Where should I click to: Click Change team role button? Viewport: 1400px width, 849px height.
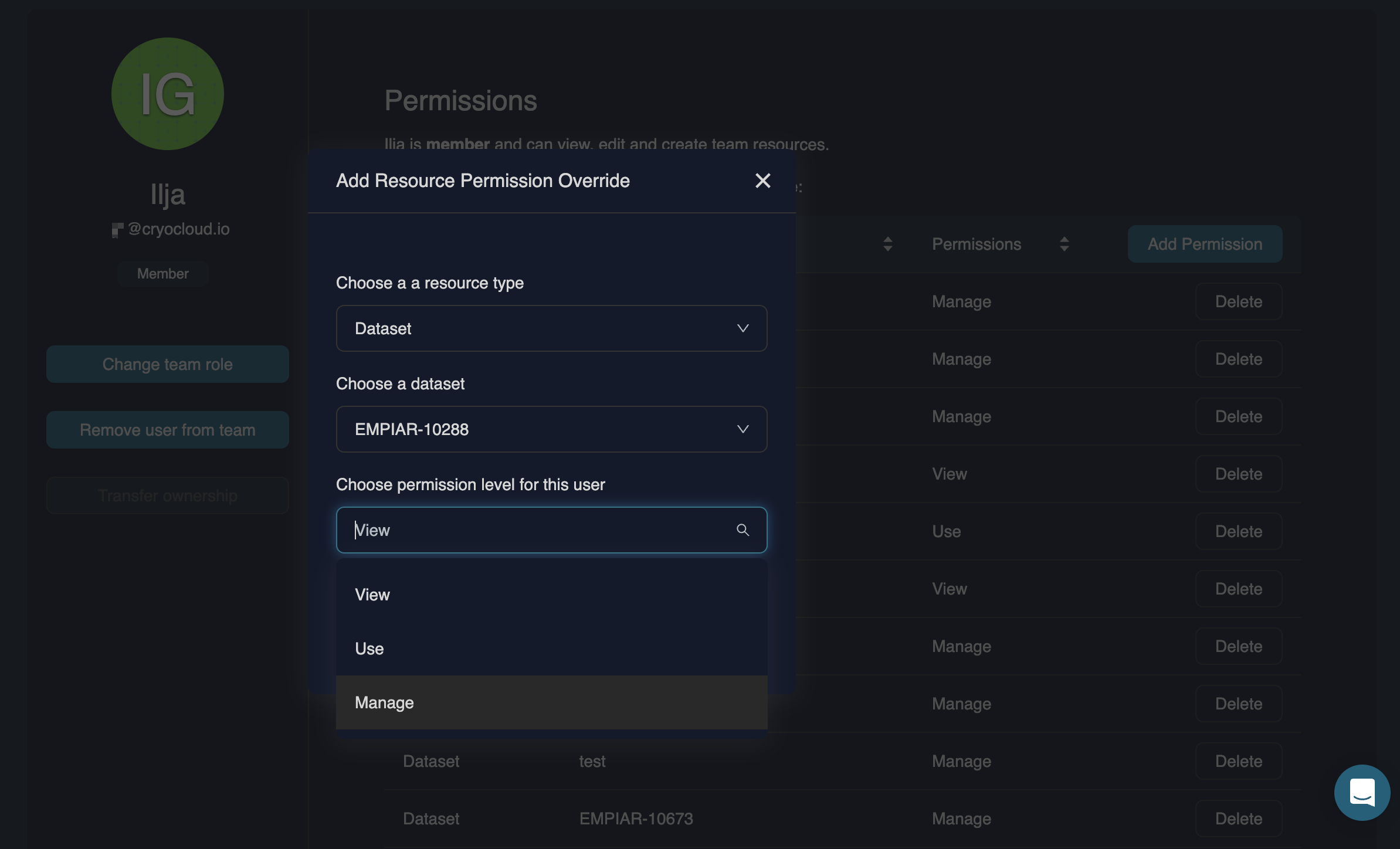point(168,364)
